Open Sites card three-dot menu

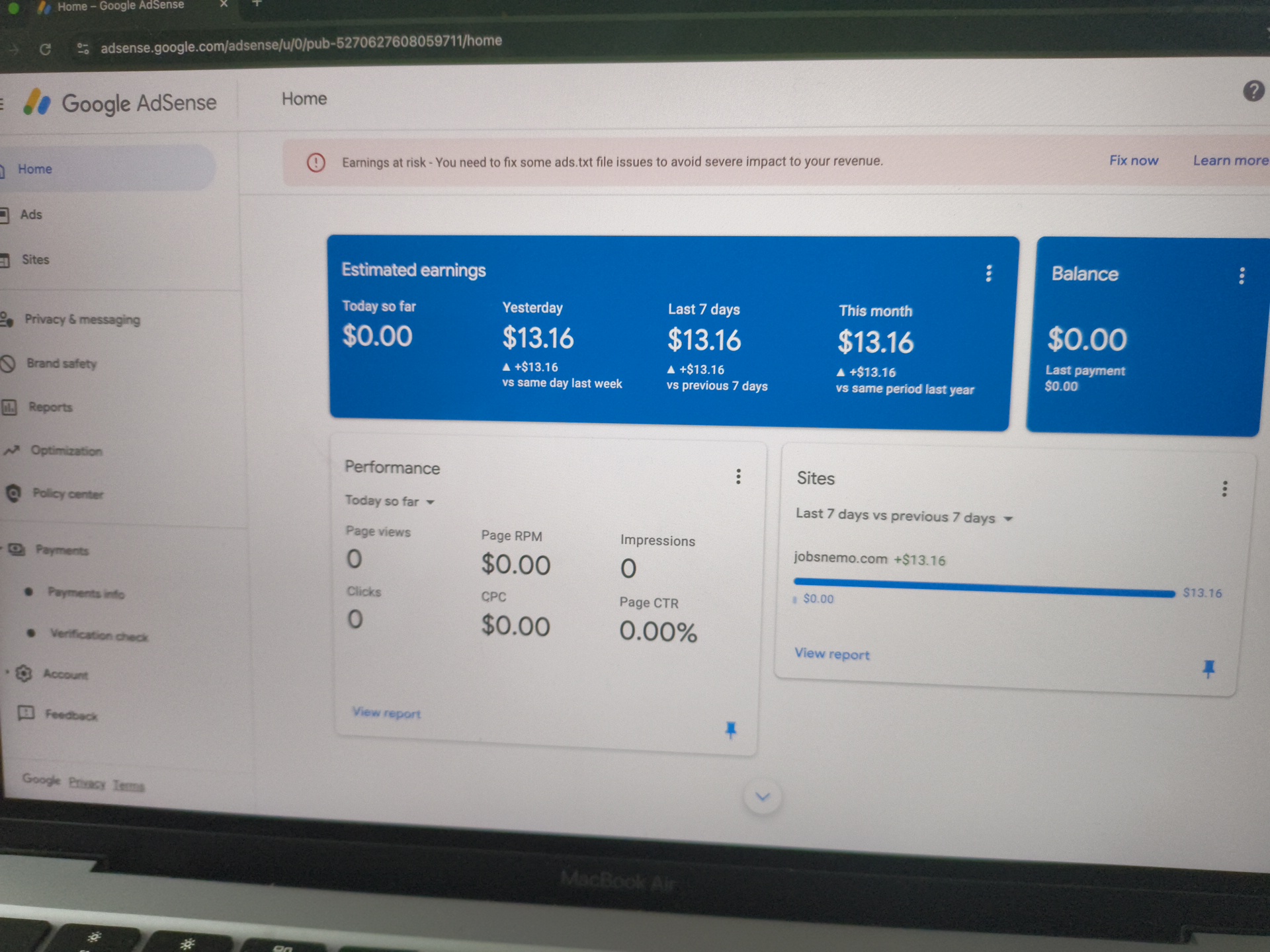pos(1224,489)
